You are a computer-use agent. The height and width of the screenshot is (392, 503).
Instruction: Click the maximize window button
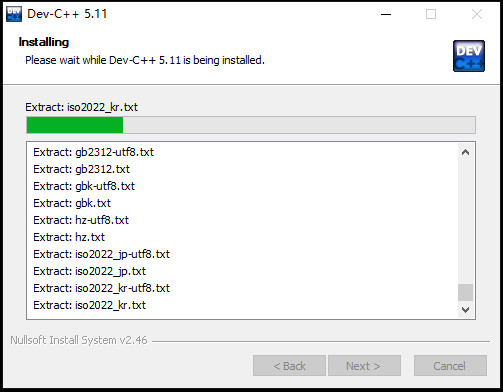tap(431, 14)
